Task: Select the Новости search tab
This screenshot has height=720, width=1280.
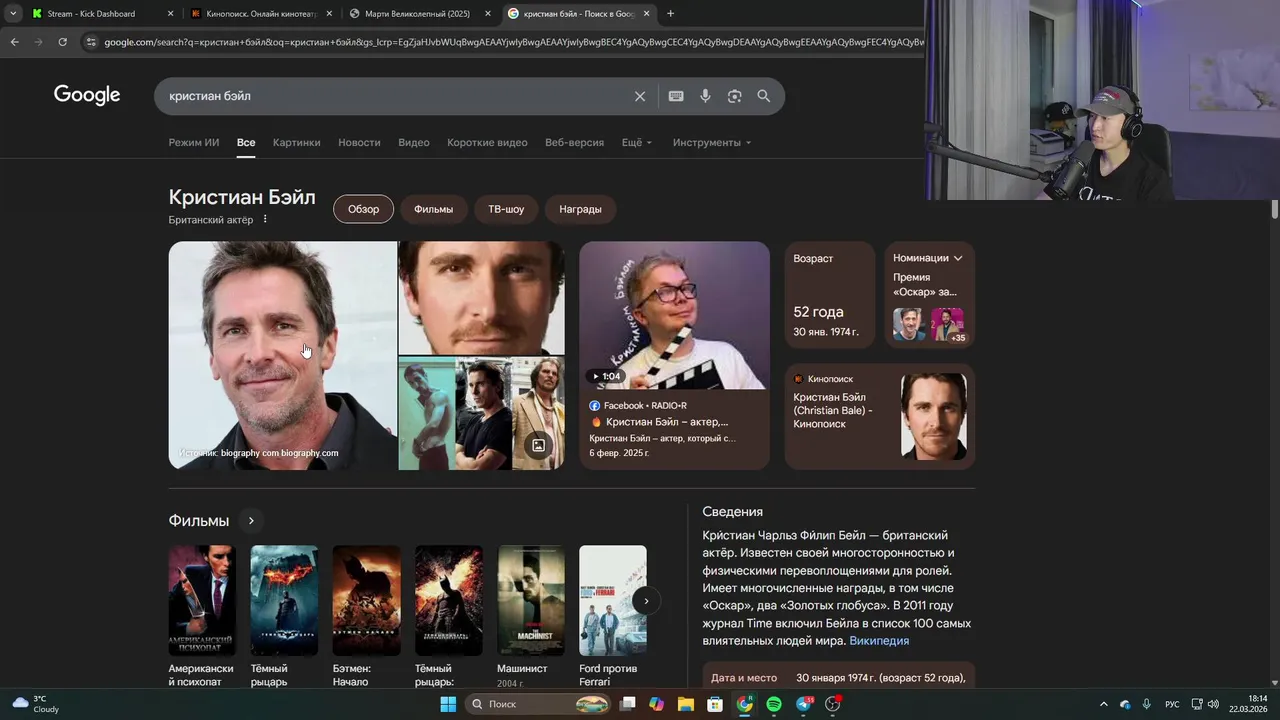Action: tap(359, 142)
